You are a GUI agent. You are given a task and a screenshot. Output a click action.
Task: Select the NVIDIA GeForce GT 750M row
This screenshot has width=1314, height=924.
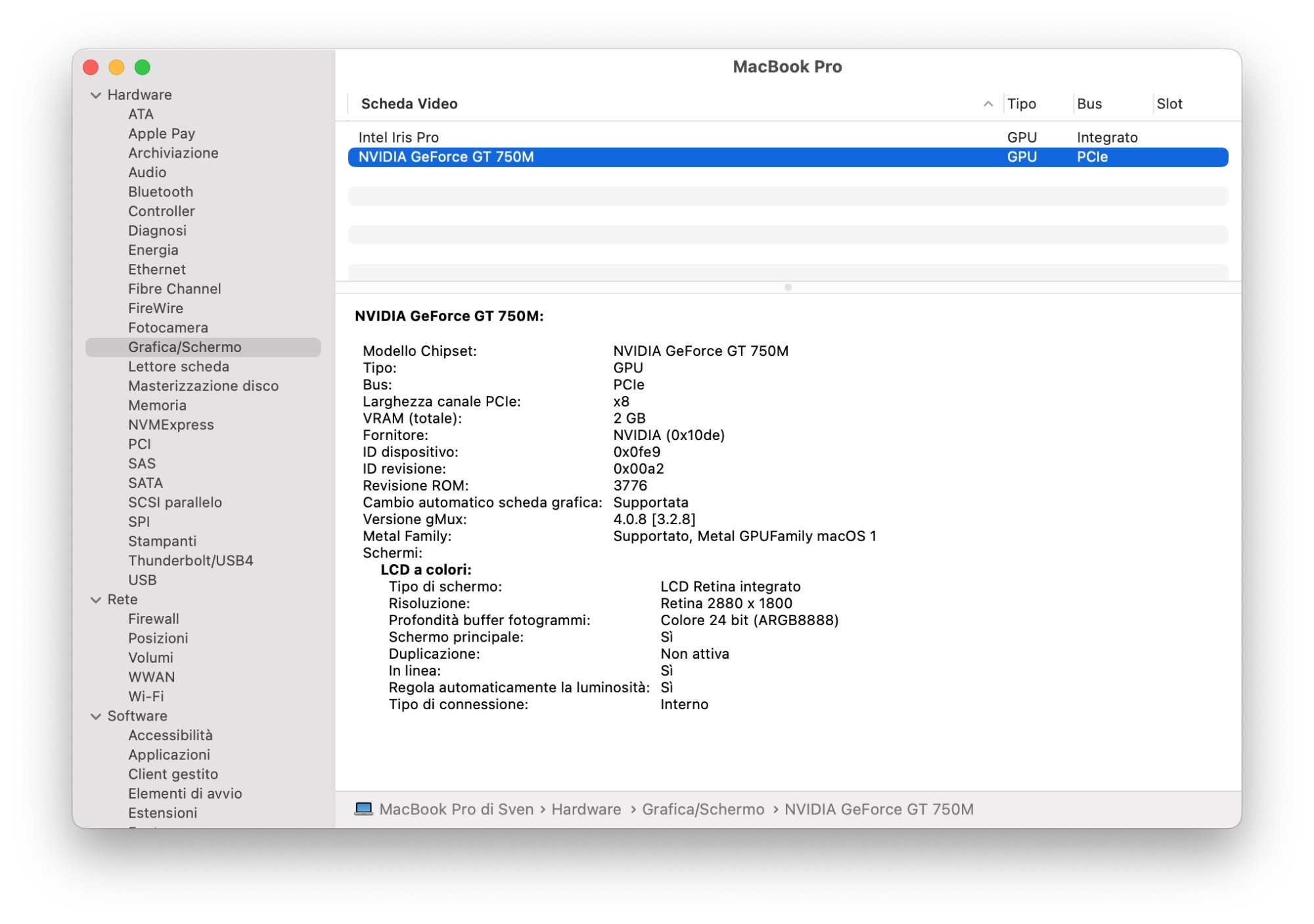click(446, 157)
